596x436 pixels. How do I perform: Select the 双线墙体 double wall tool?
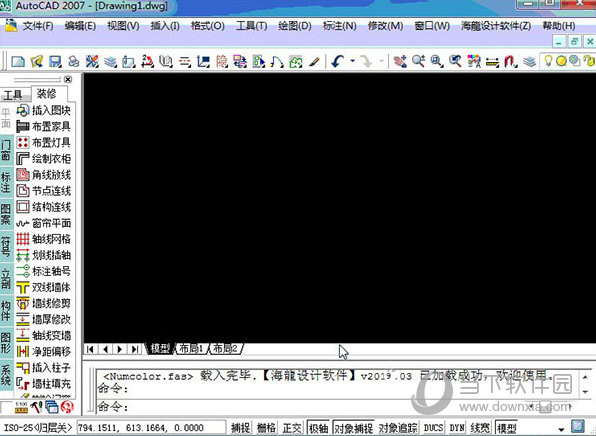[x=44, y=287]
